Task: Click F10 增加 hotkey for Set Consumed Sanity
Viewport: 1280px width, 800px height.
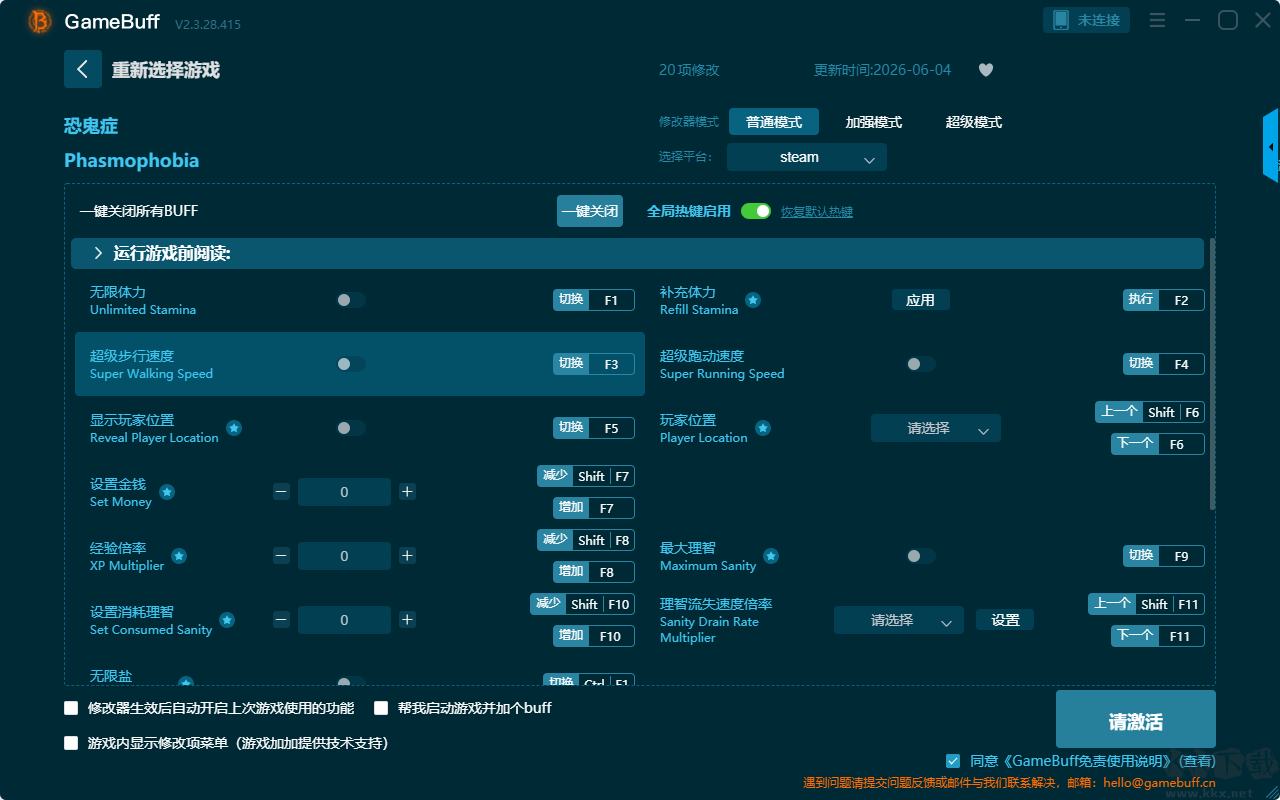Action: 594,636
